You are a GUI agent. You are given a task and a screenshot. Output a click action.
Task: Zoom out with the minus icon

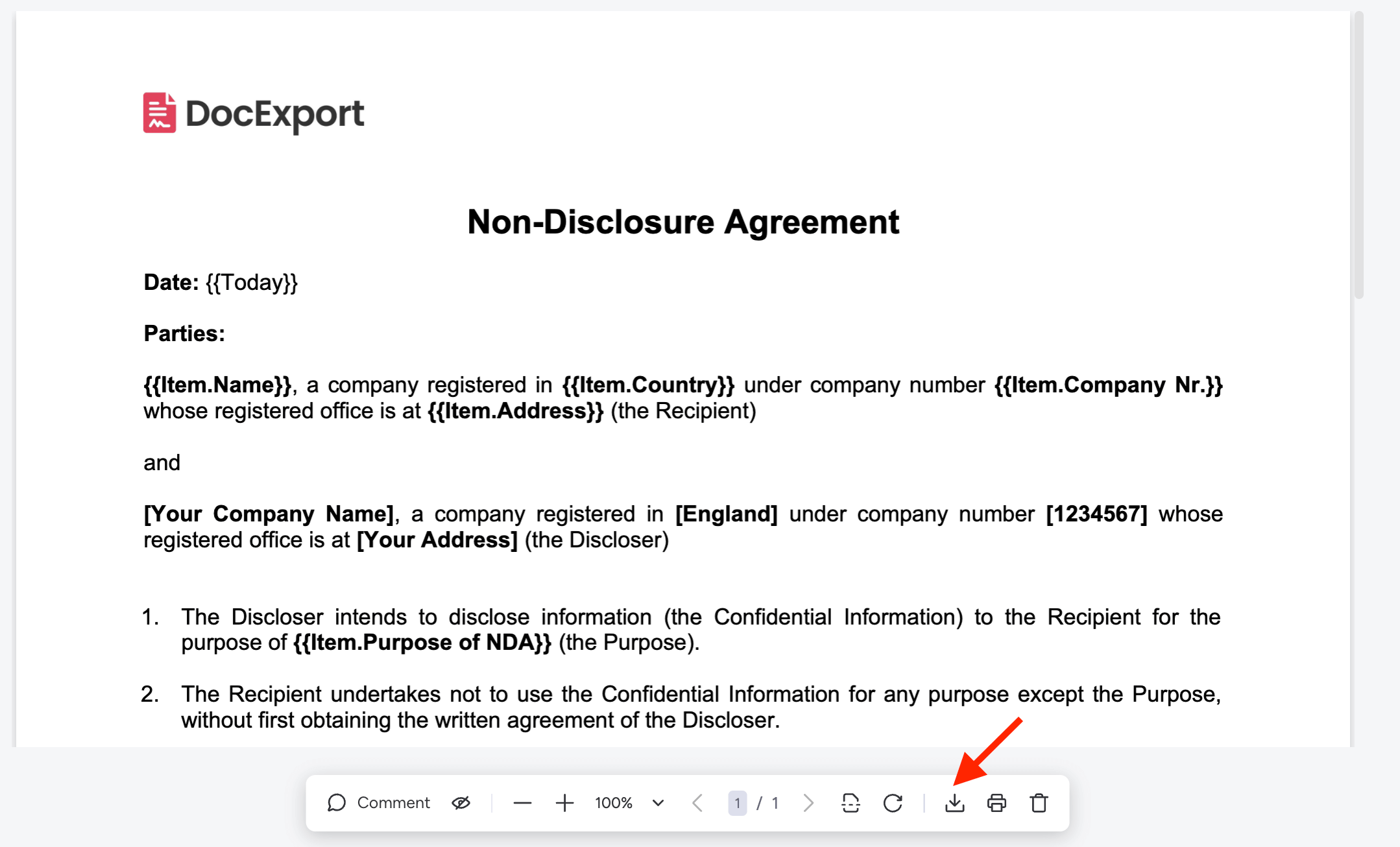(x=522, y=803)
